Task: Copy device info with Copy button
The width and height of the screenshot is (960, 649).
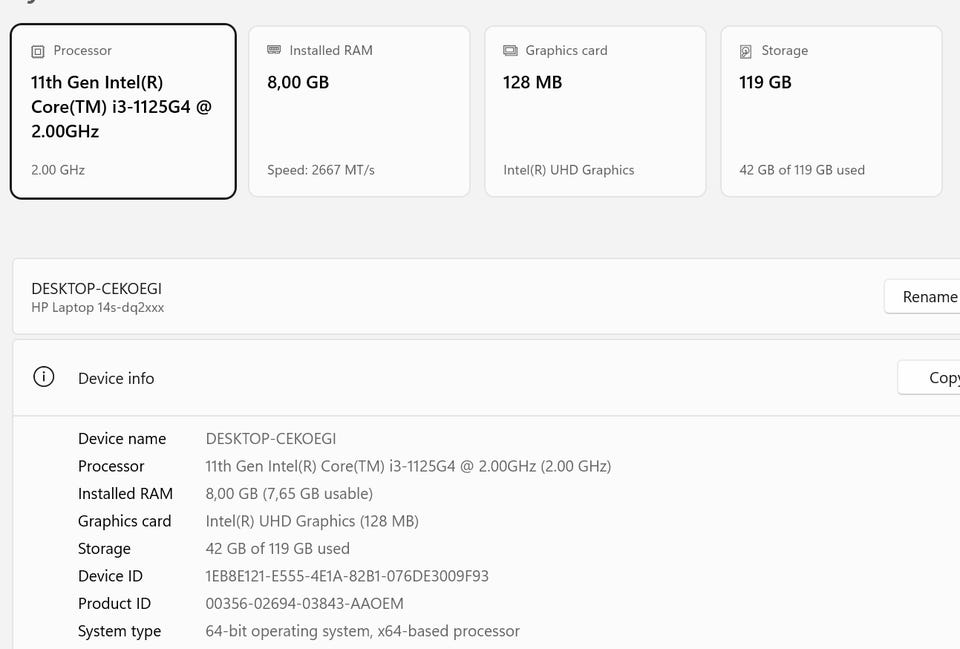Action: tap(929, 378)
